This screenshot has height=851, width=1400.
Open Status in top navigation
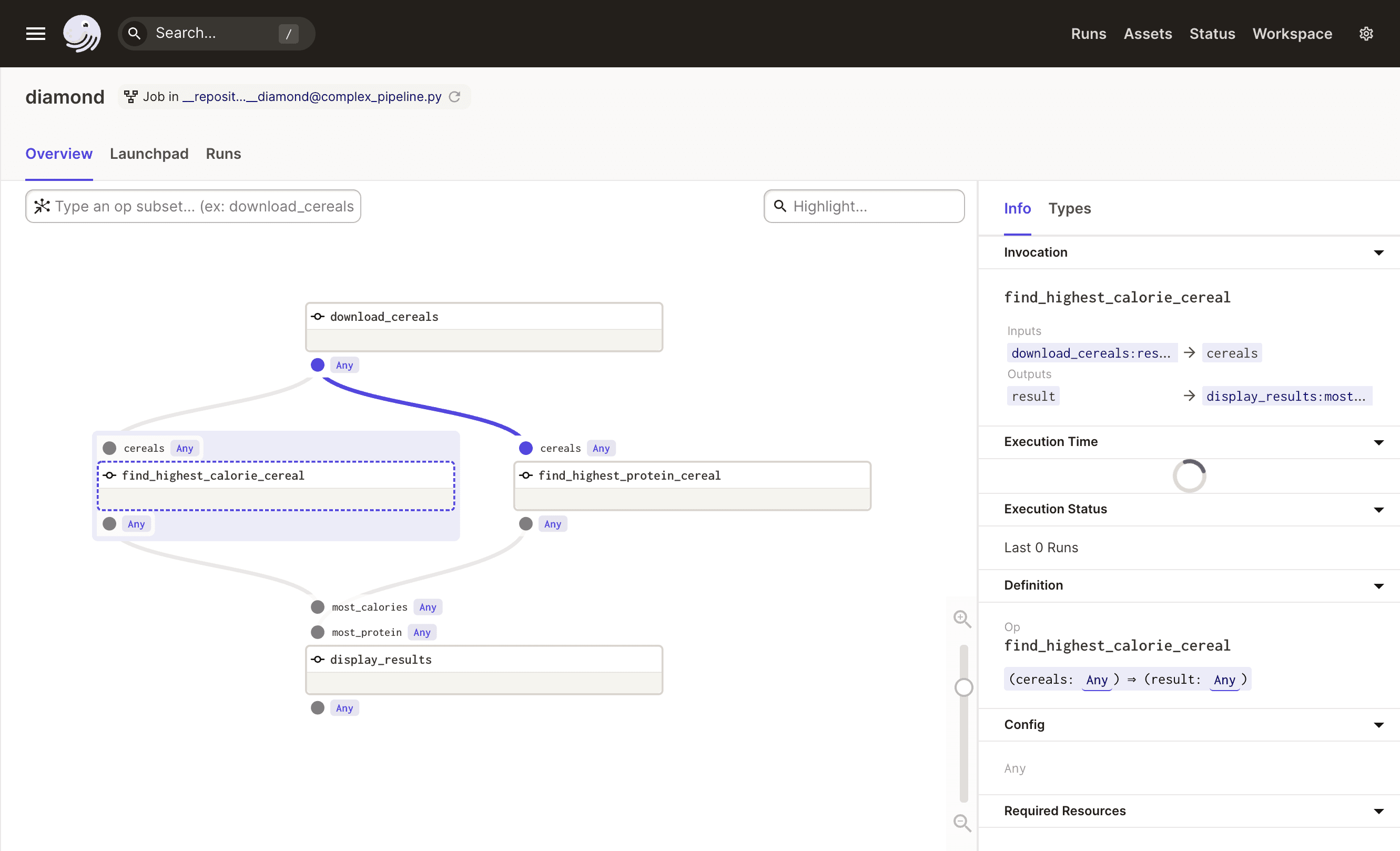click(1212, 34)
